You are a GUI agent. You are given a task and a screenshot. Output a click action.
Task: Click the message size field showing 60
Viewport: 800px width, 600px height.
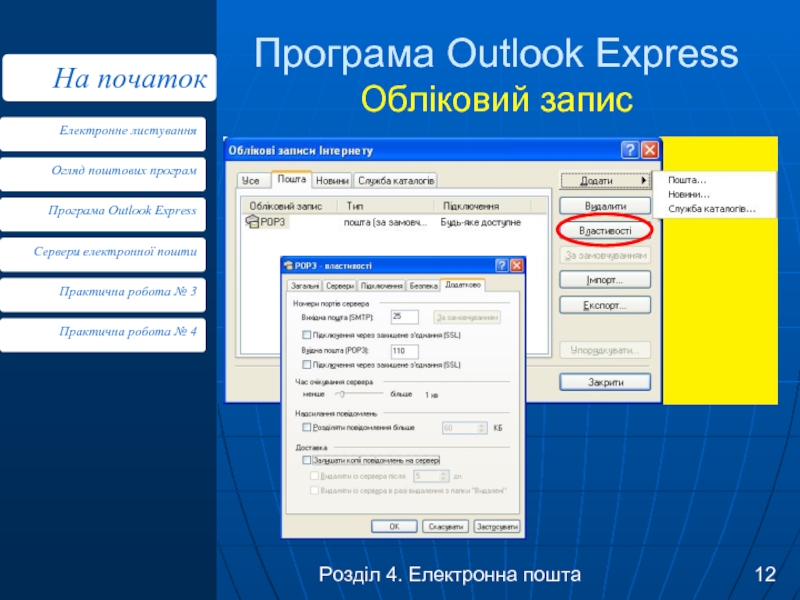[x=460, y=428]
